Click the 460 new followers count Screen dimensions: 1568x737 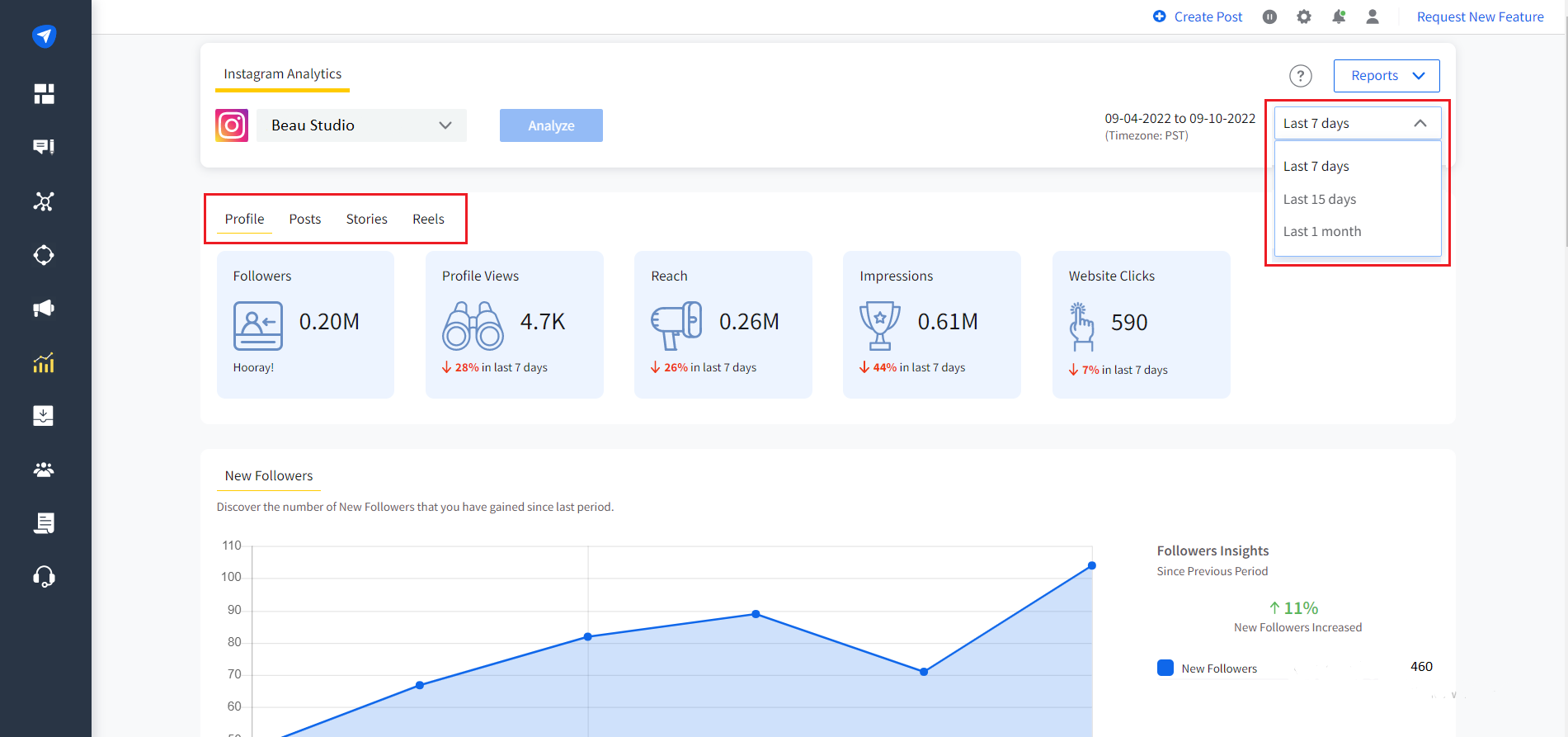point(1421,667)
